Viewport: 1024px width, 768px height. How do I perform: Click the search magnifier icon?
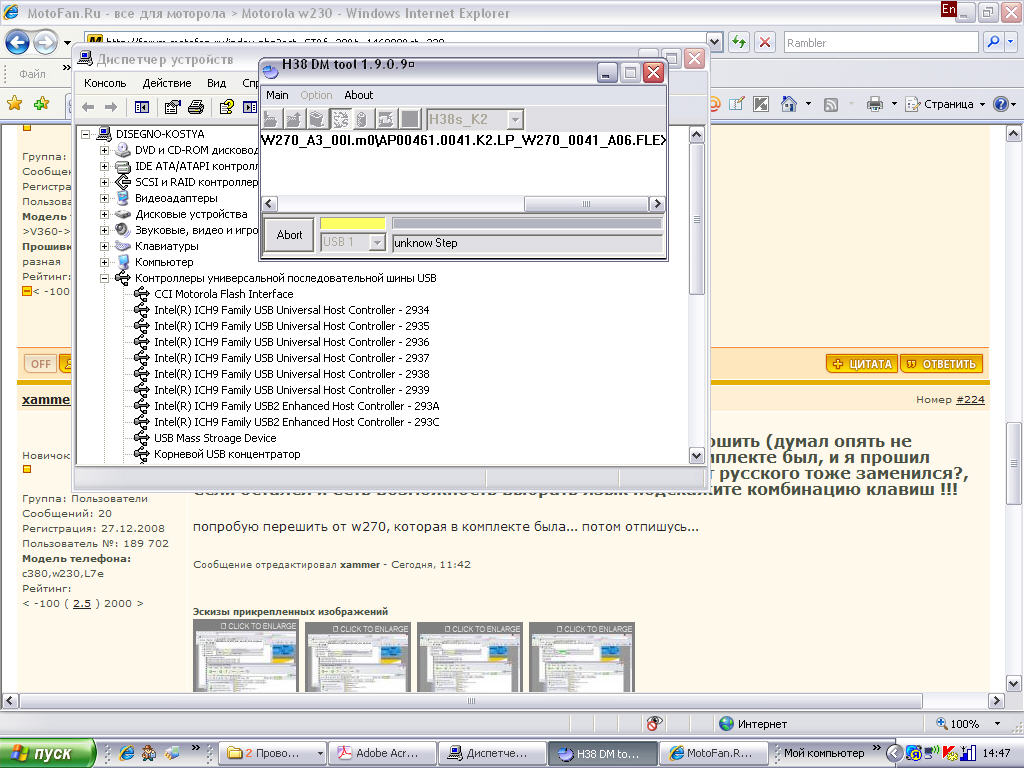994,43
